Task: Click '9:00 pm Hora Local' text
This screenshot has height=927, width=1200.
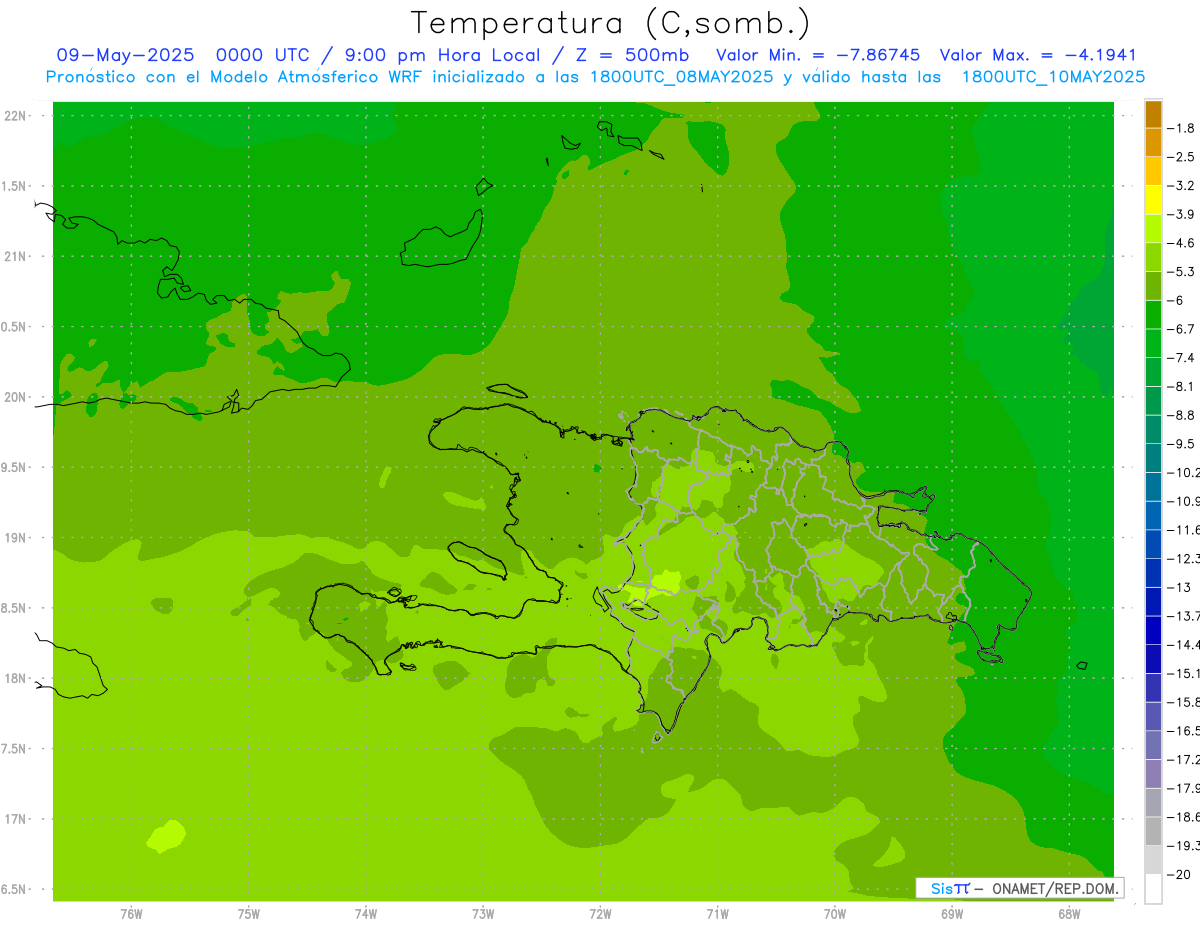Action: pyautogui.click(x=441, y=55)
